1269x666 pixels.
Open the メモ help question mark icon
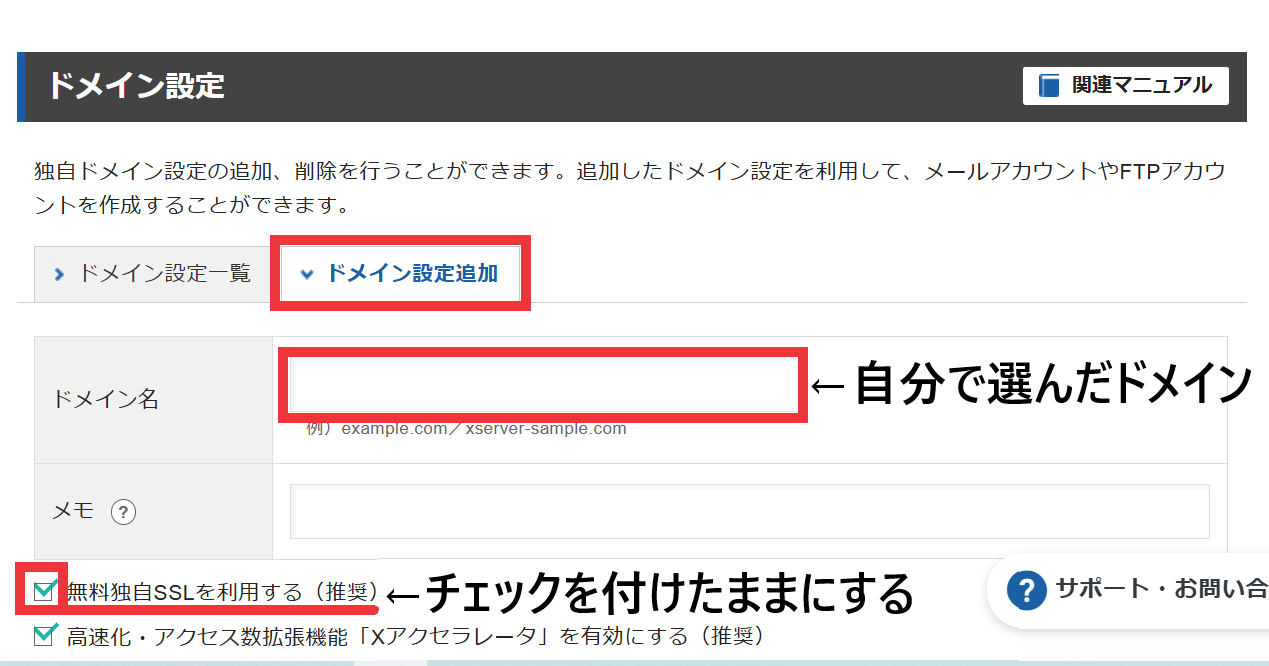(x=123, y=512)
